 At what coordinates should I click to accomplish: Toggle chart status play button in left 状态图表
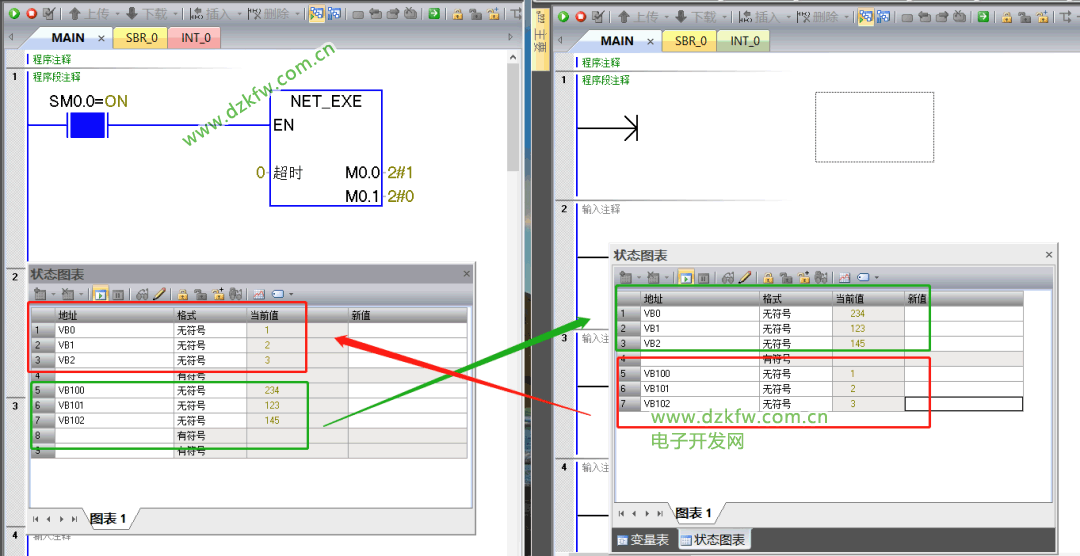(101, 294)
